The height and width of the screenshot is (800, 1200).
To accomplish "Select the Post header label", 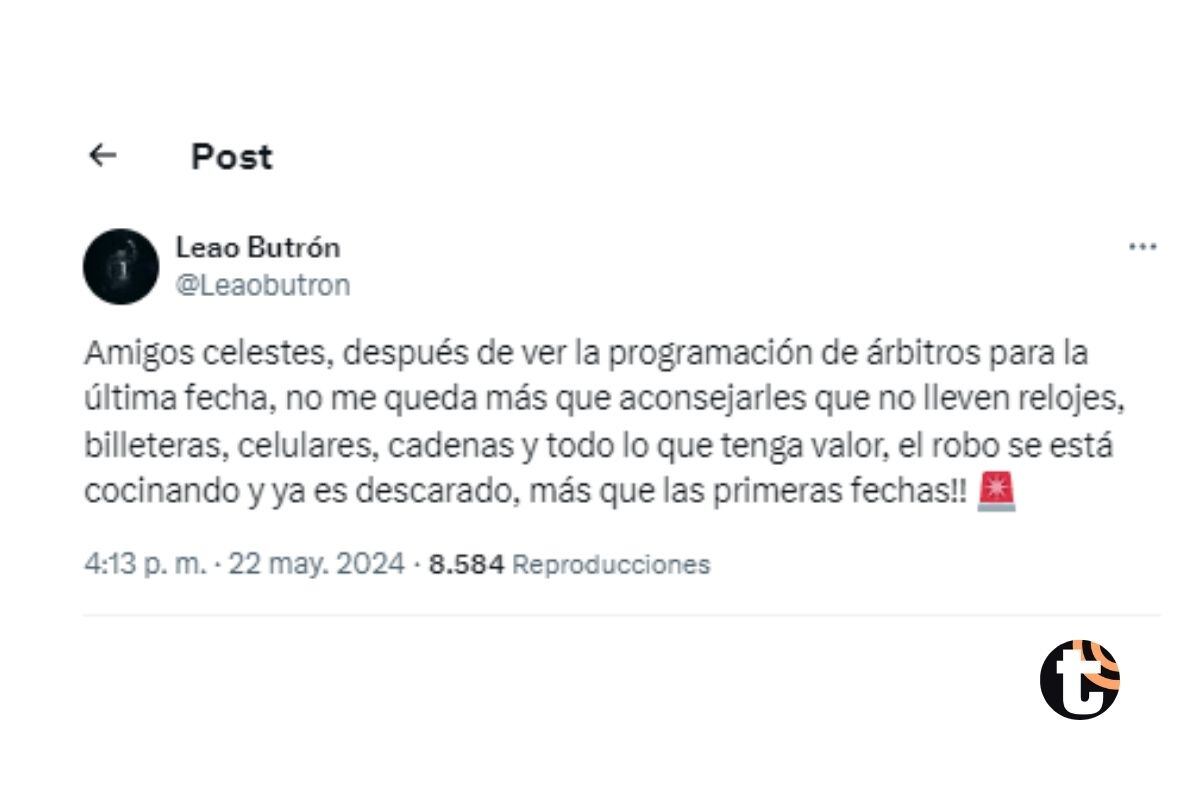I will (x=231, y=156).
